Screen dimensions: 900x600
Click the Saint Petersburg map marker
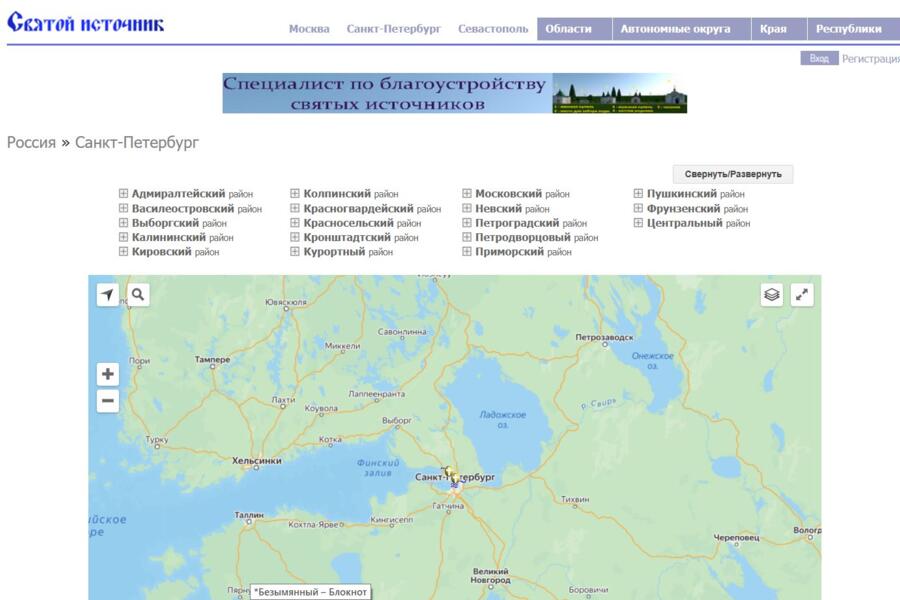pyautogui.click(x=453, y=478)
